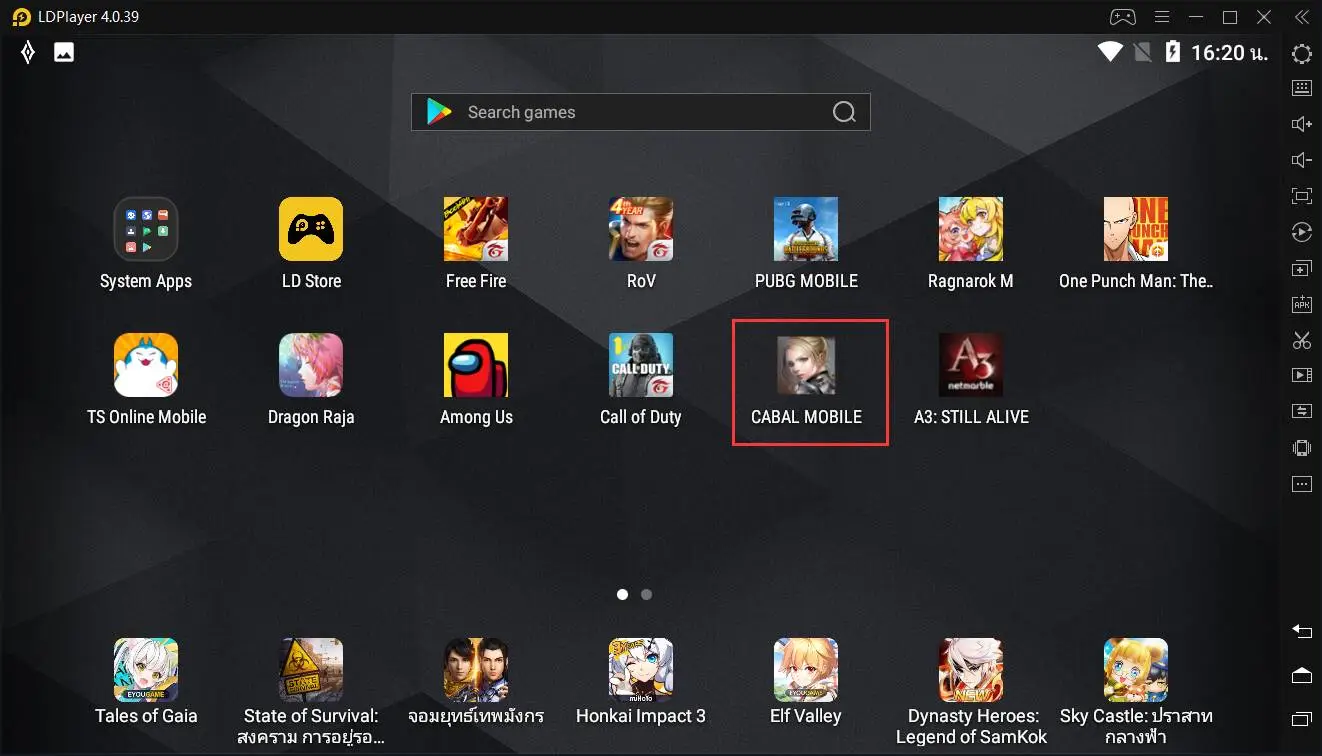Viewport: 1322px width, 756px height.
Task: Collapse sidebar with double-arrow icon
Action: (x=1302, y=17)
